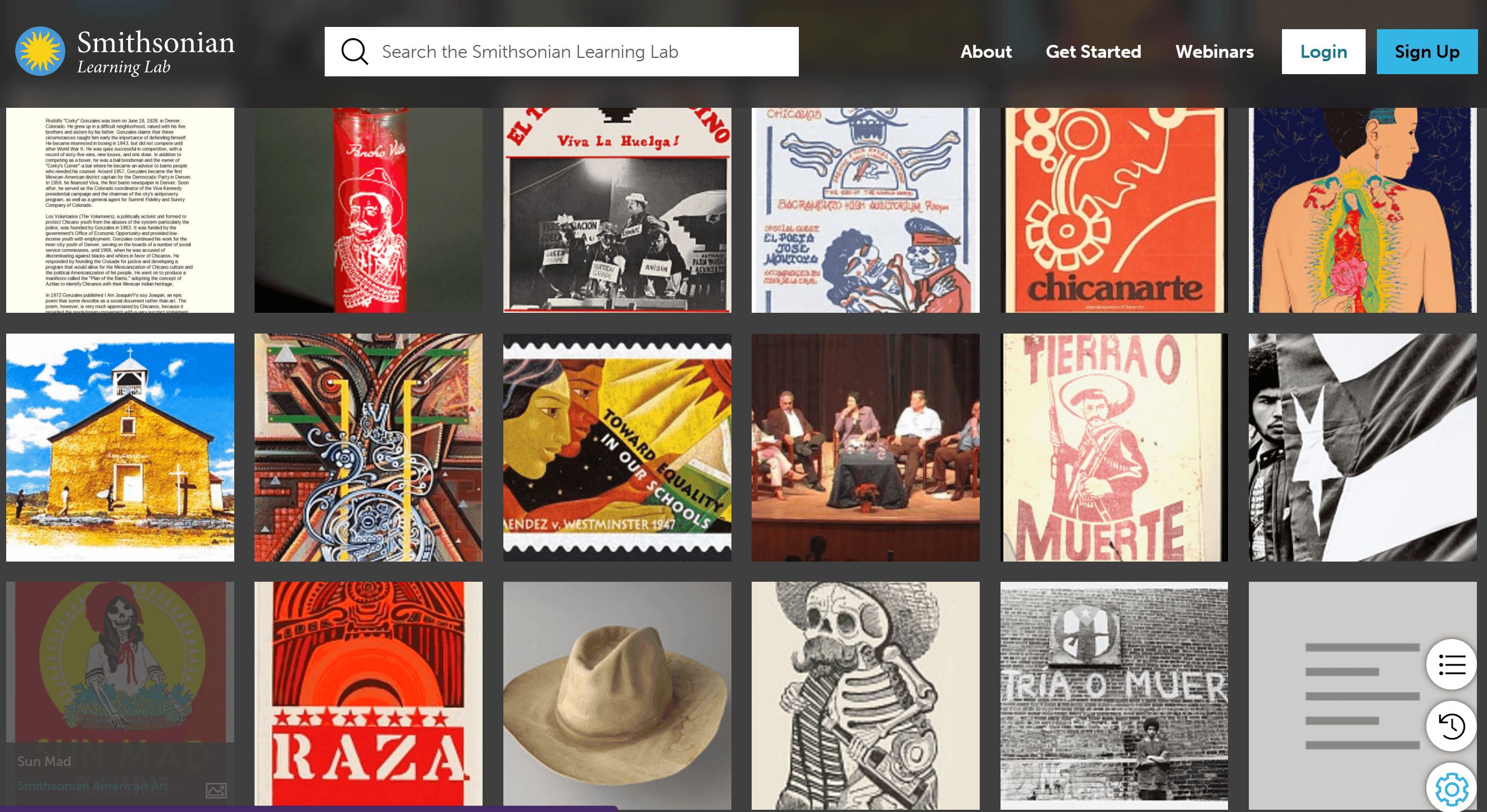This screenshot has height=812, width=1487.
Task: Open the black-and-white flag and man photo
Action: [1362, 447]
